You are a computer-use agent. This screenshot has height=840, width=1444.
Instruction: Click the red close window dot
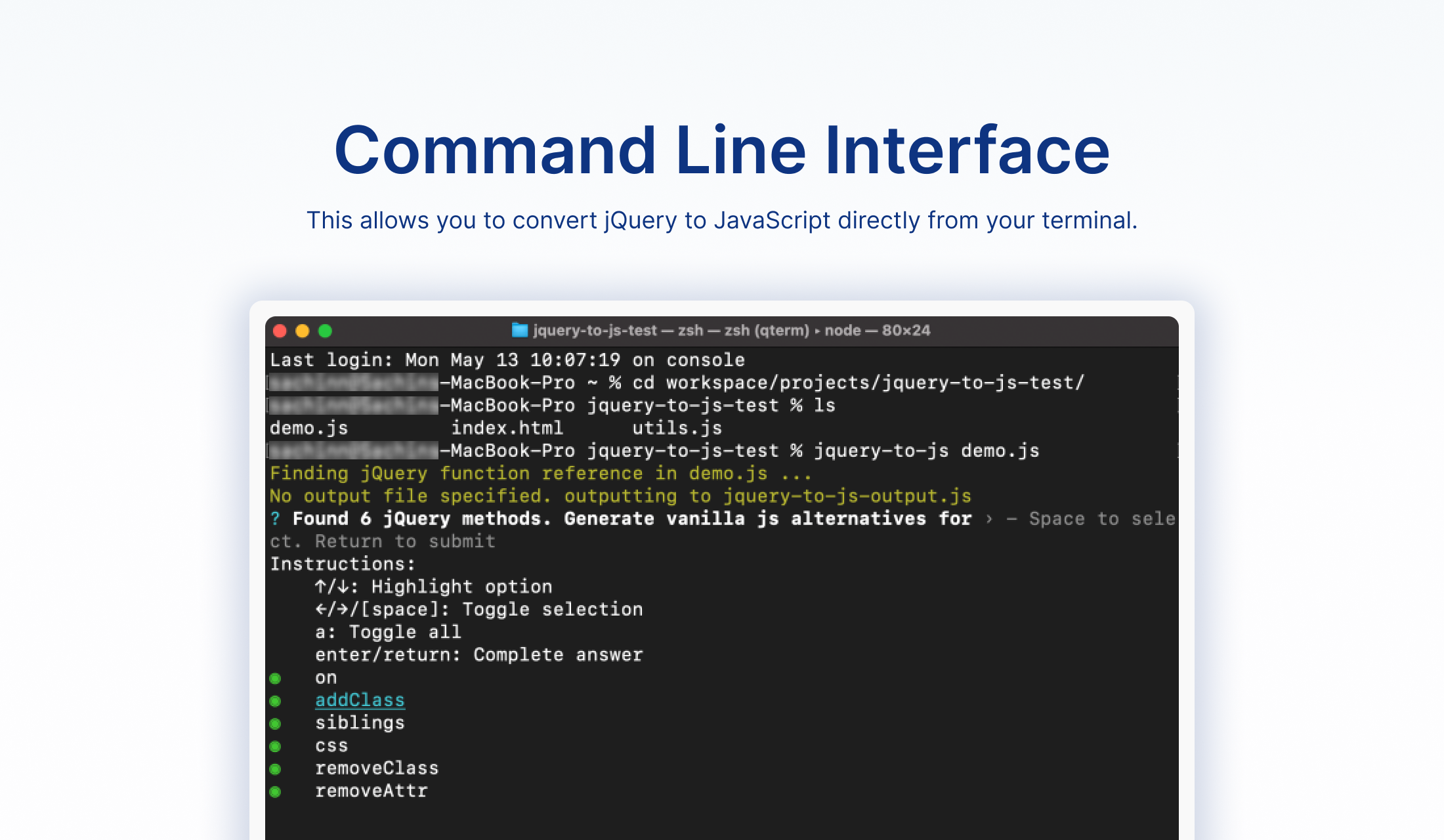(x=280, y=331)
